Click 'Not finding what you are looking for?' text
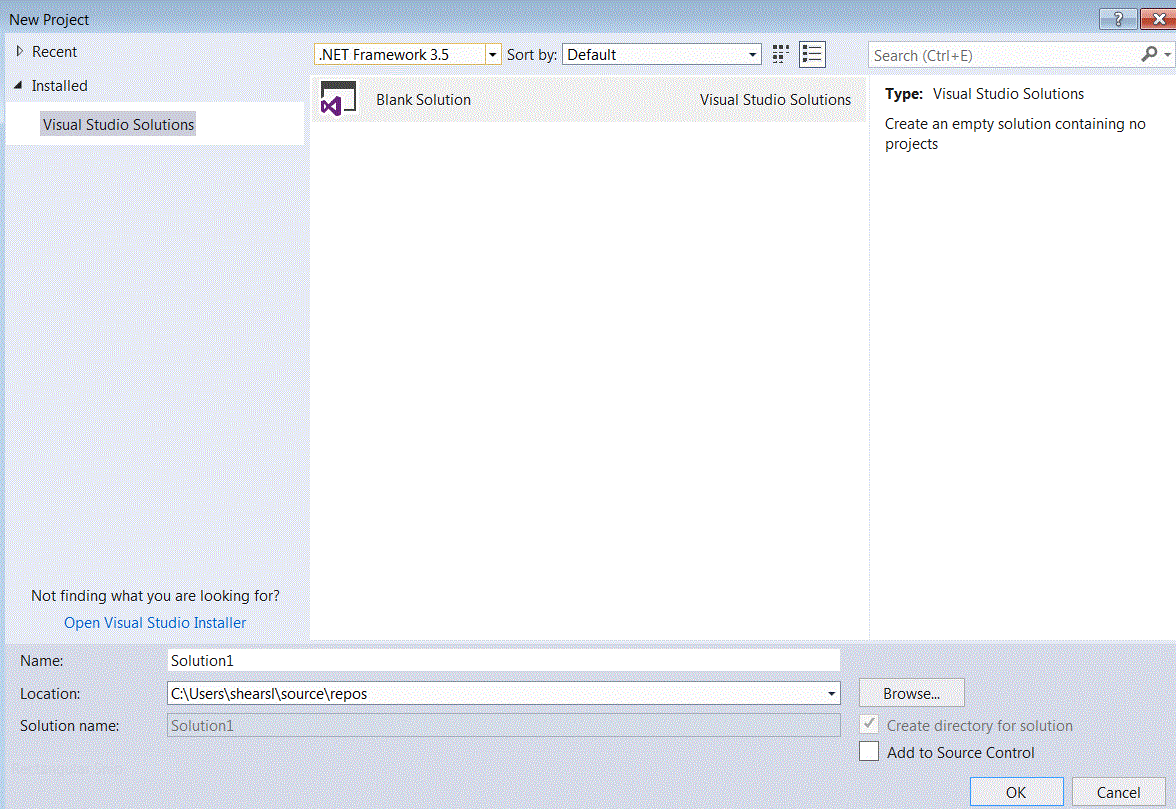 [x=155, y=596]
